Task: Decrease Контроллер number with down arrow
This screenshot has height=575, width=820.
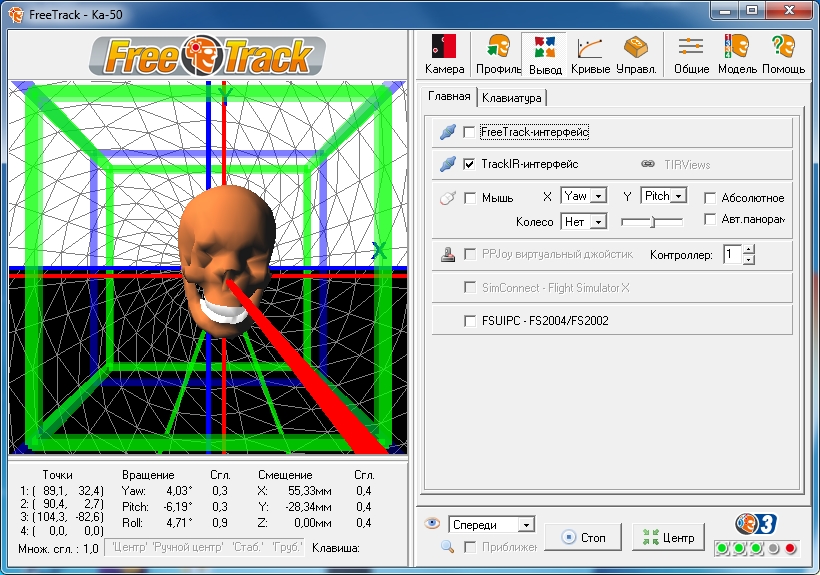Action: pyautogui.click(x=748, y=259)
